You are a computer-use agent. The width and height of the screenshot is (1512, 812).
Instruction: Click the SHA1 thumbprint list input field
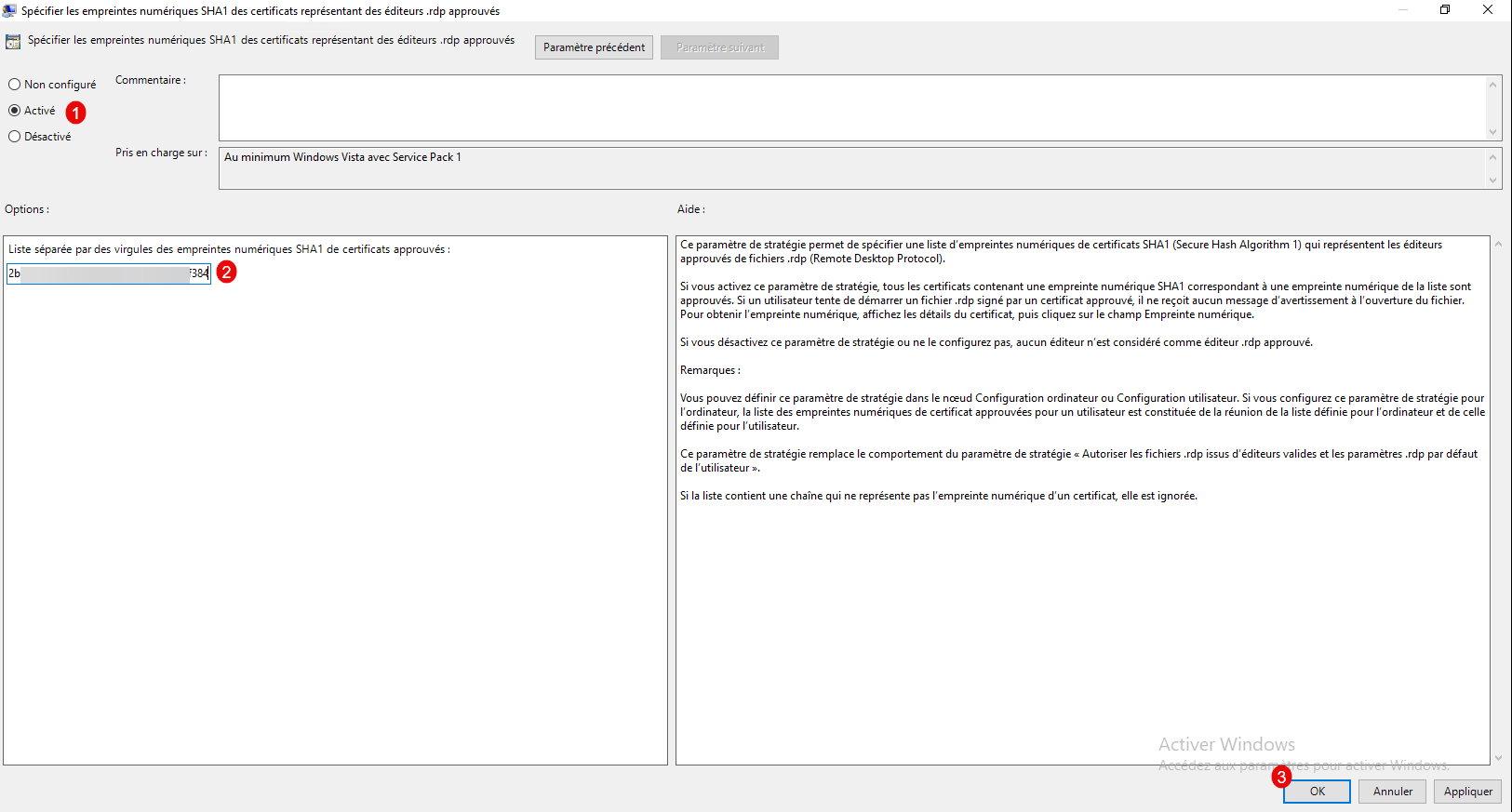(x=109, y=273)
